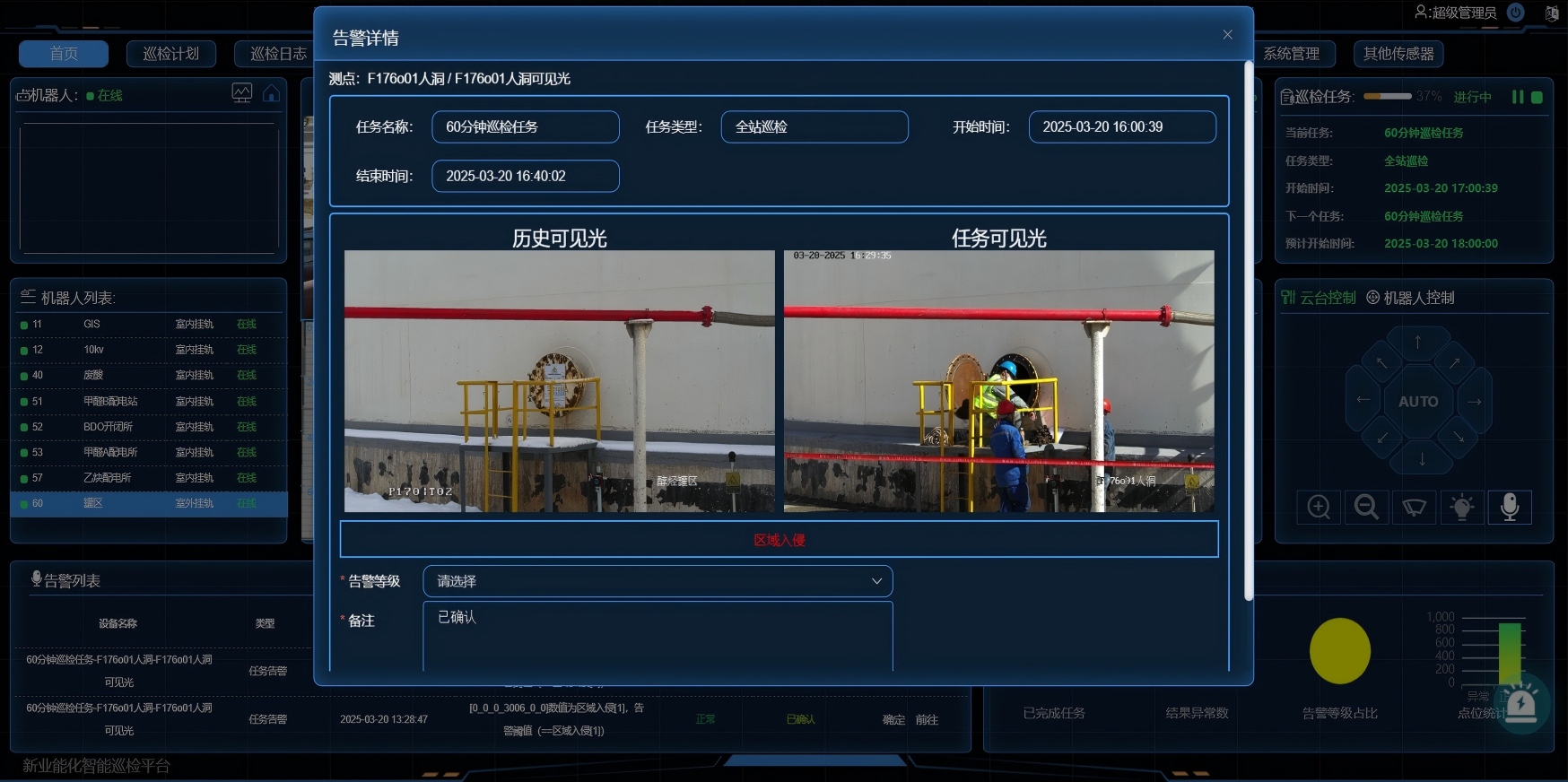Pause the inspection task

(1518, 97)
